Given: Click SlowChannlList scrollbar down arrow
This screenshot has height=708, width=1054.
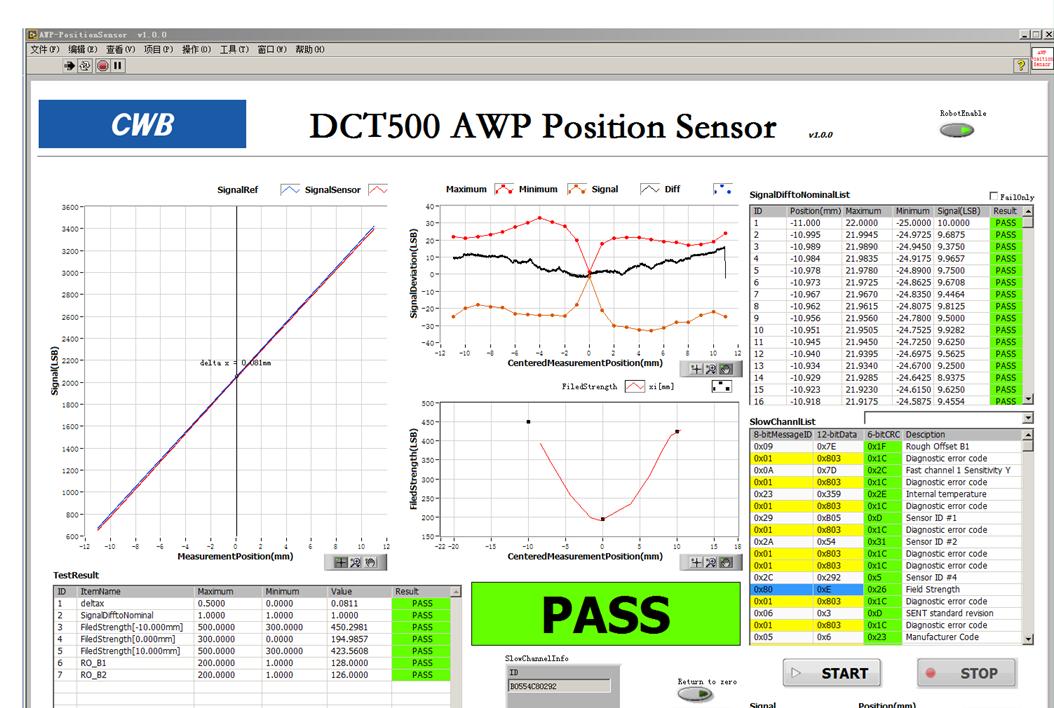Looking at the screenshot, I should pos(1027,639).
